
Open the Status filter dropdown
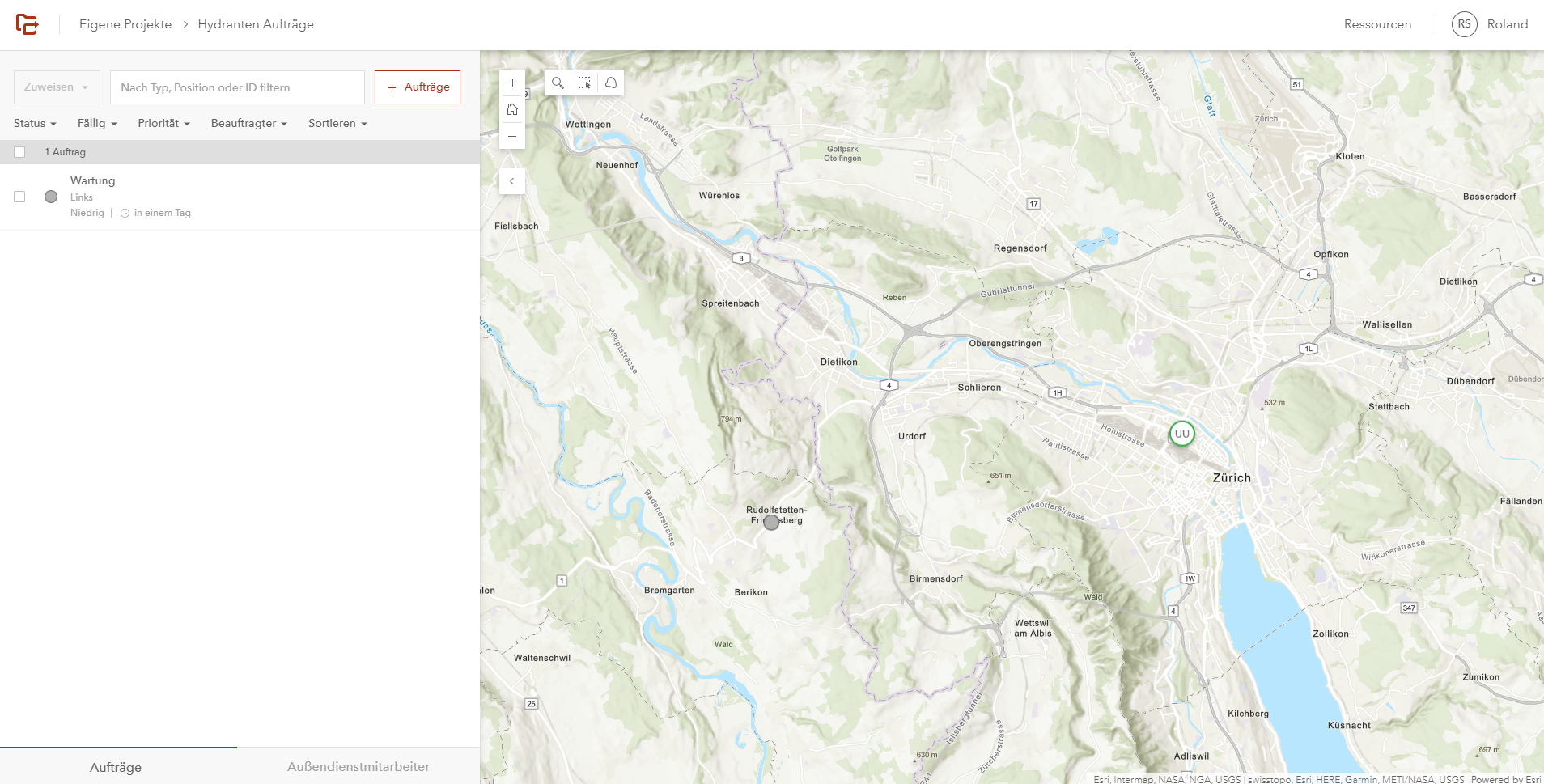(34, 123)
